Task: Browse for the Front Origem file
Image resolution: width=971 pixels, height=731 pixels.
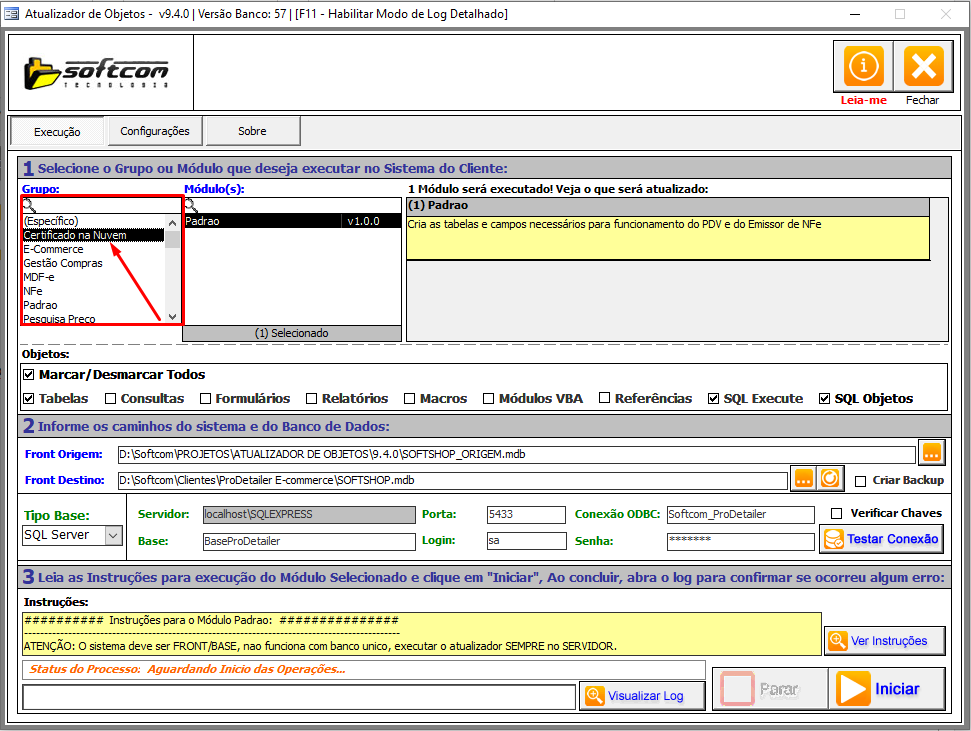Action: pyautogui.click(x=932, y=453)
